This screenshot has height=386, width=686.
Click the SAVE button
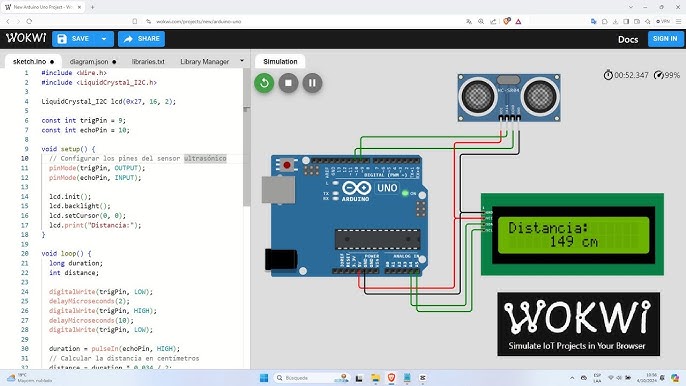(x=74, y=39)
